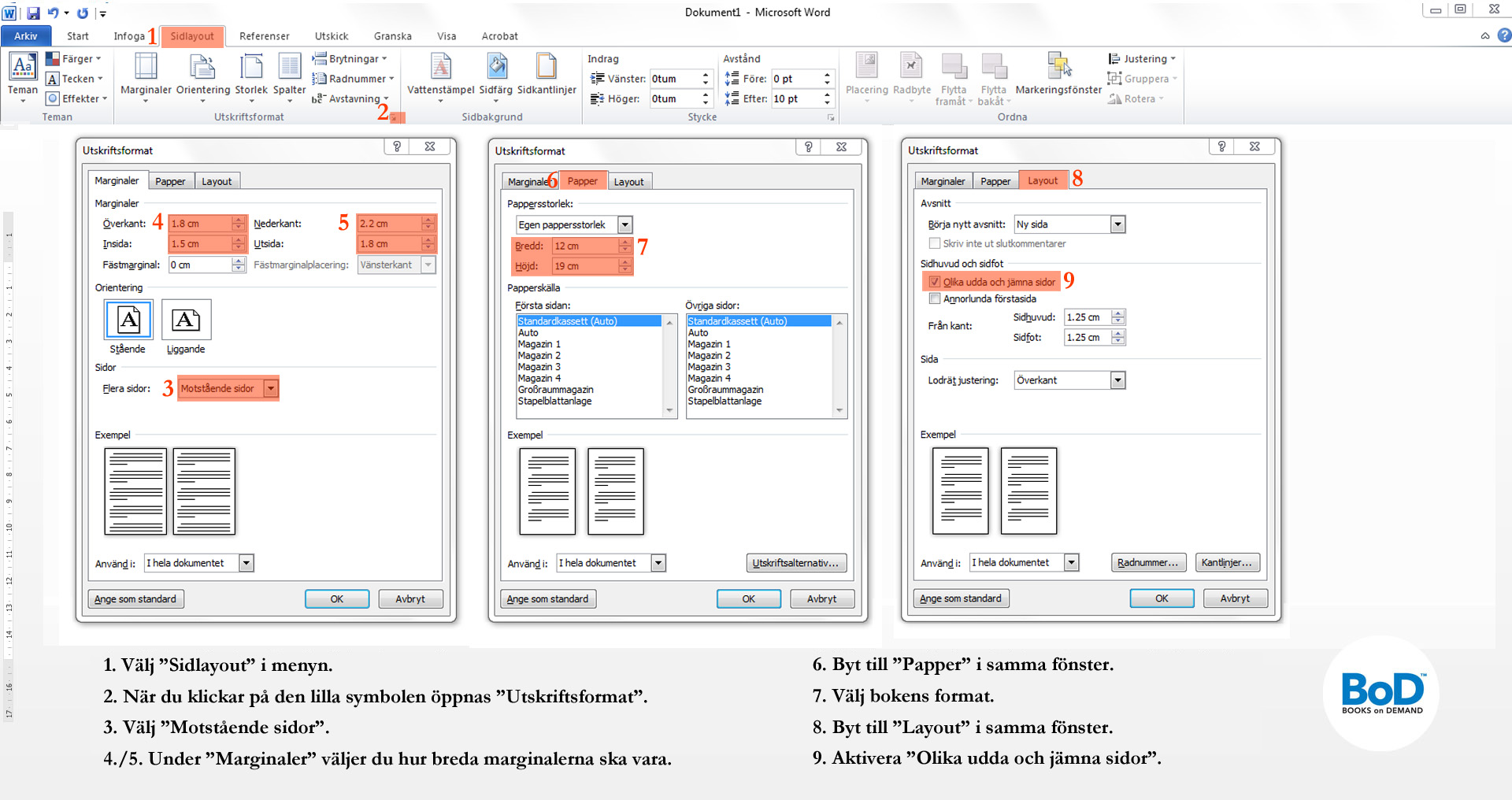The width and height of the screenshot is (1512, 800).
Task: Click the Radbyte wrap text button
Action: click(x=912, y=77)
